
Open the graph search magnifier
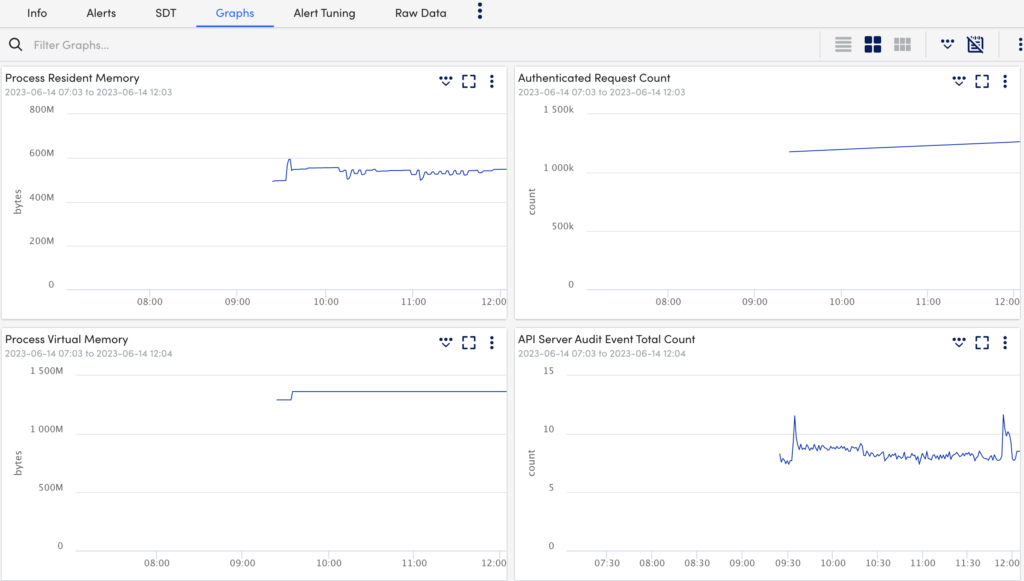(x=15, y=44)
